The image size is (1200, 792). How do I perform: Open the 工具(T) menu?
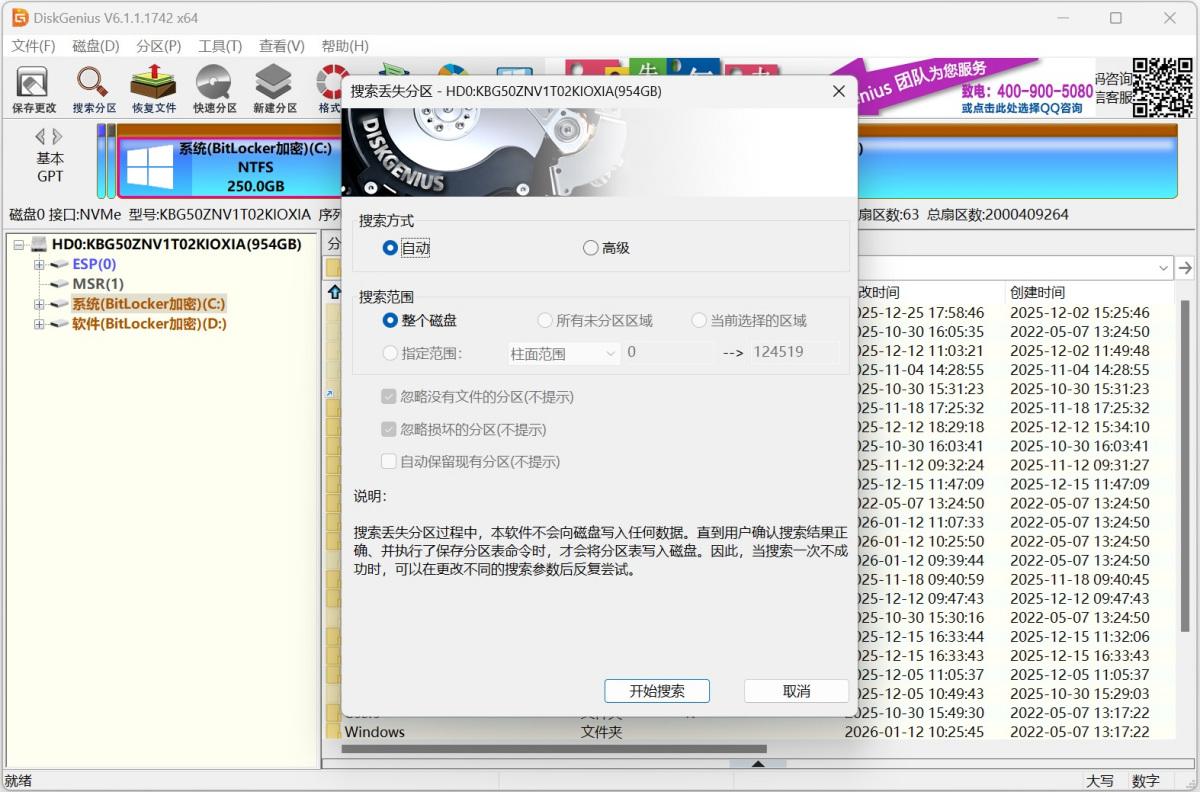tap(220, 46)
